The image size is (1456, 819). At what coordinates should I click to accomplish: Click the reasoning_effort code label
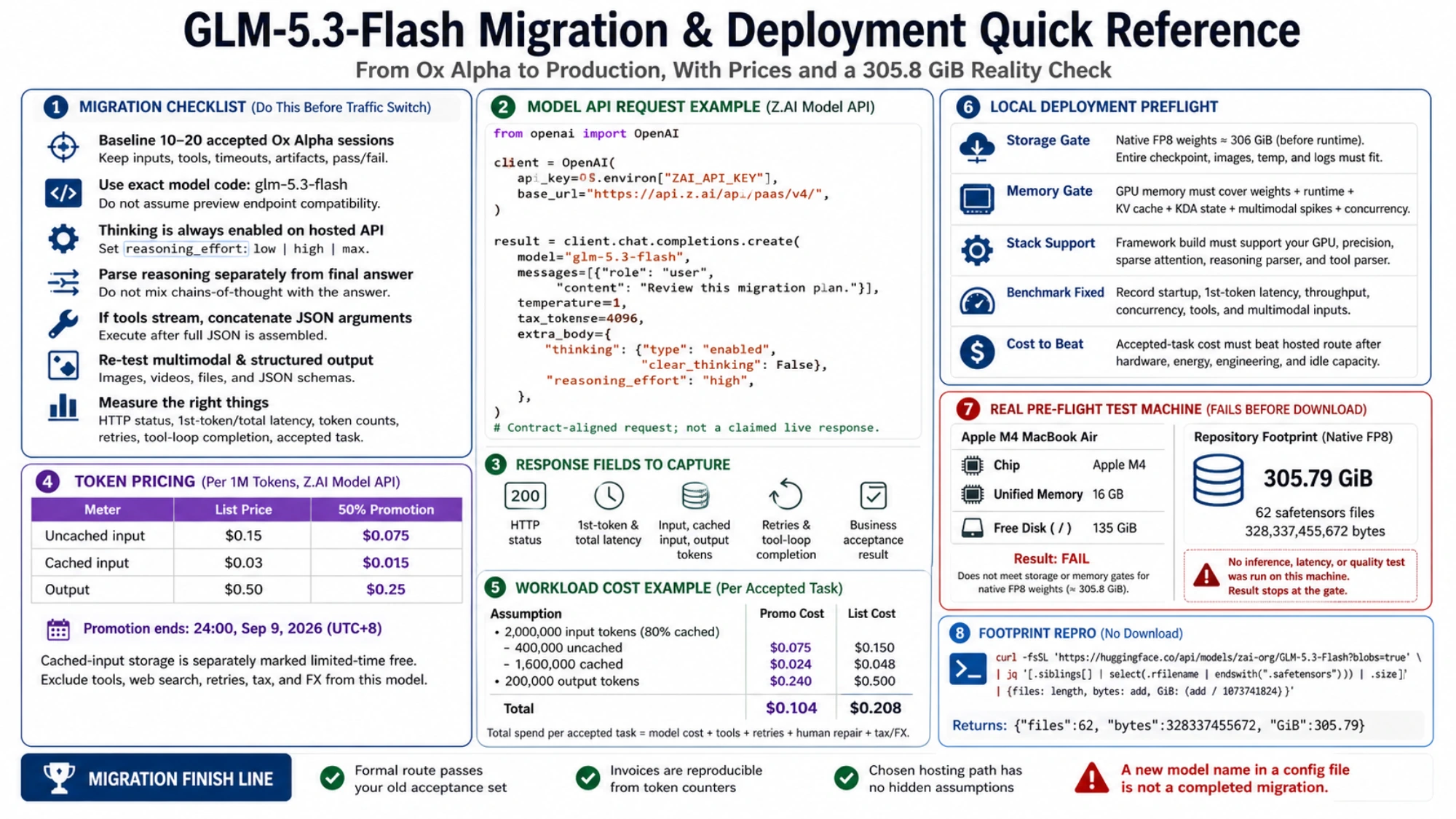pyautogui.click(x=186, y=249)
